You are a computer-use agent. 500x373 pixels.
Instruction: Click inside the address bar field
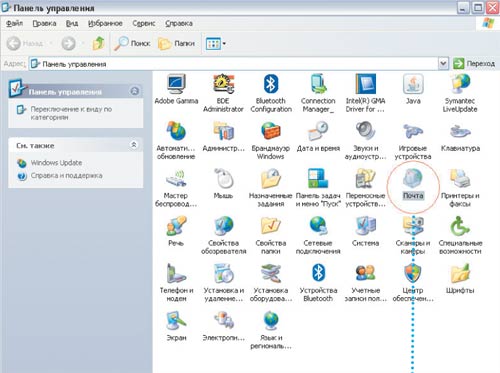(x=234, y=63)
